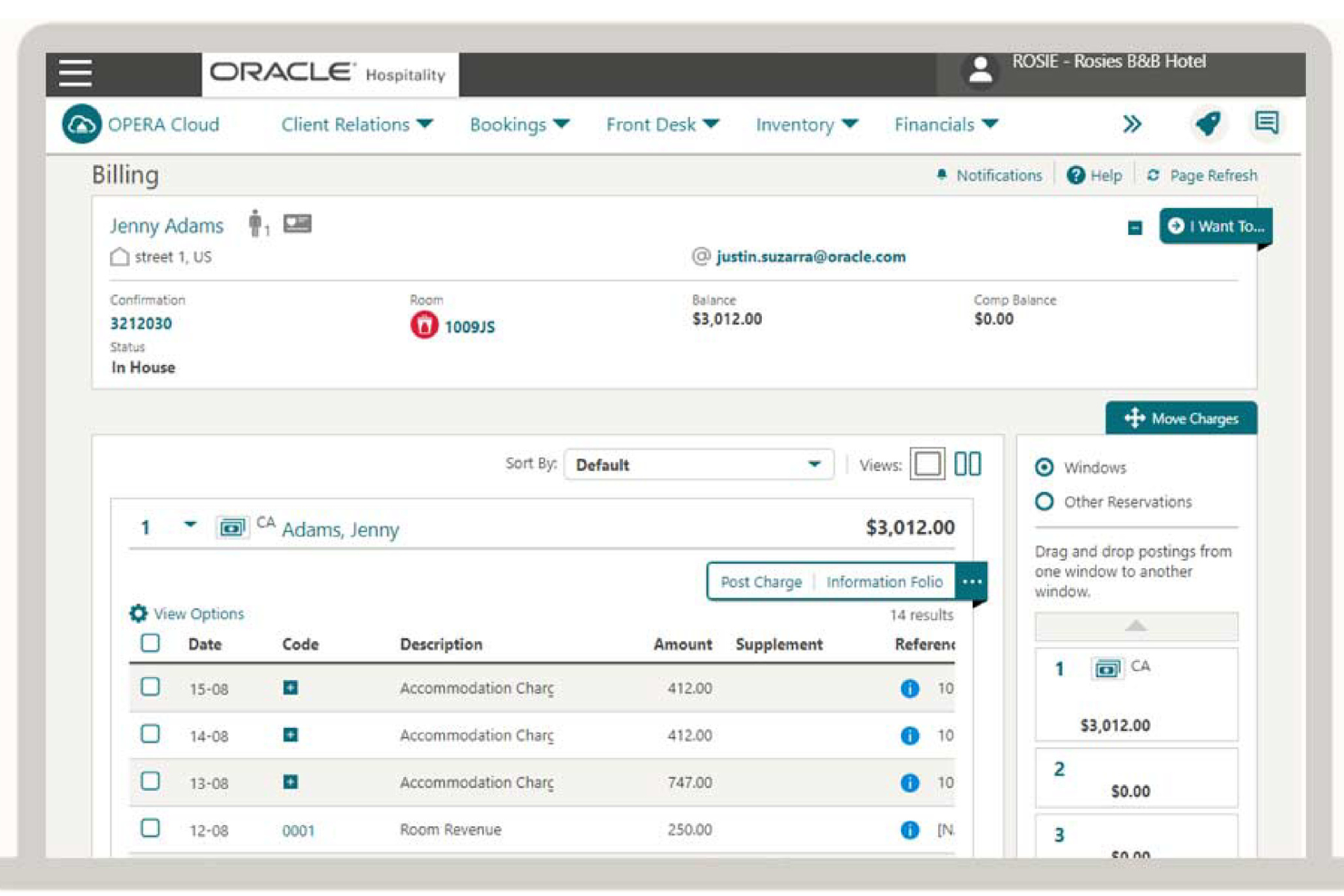Viewport: 1344px width, 896px height.
Task: Click the address home icon
Action: (119, 257)
